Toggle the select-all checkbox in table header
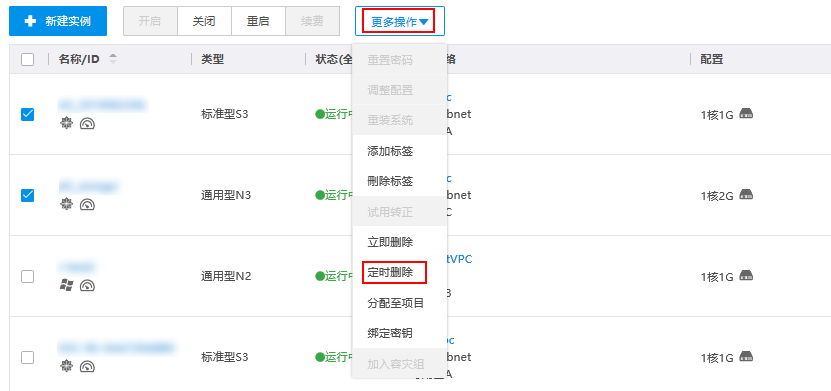The image size is (831, 391). click(28, 59)
